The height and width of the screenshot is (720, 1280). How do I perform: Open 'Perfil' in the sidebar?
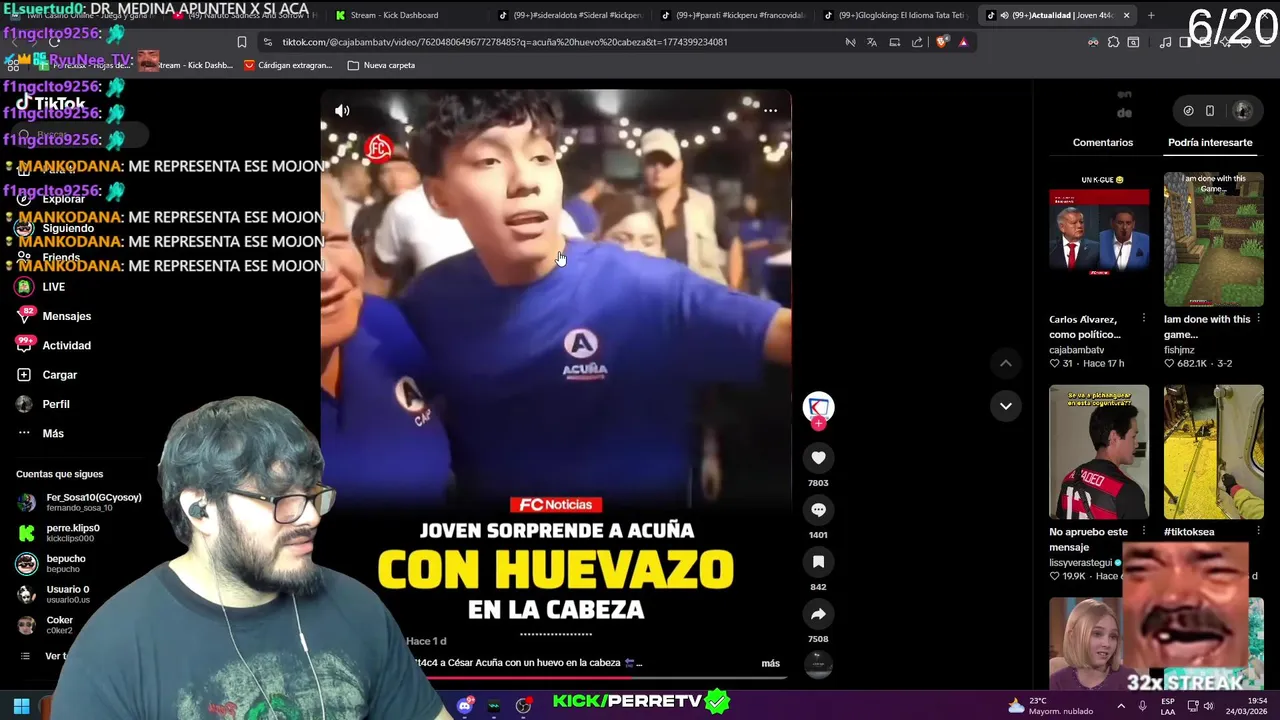[x=56, y=404]
